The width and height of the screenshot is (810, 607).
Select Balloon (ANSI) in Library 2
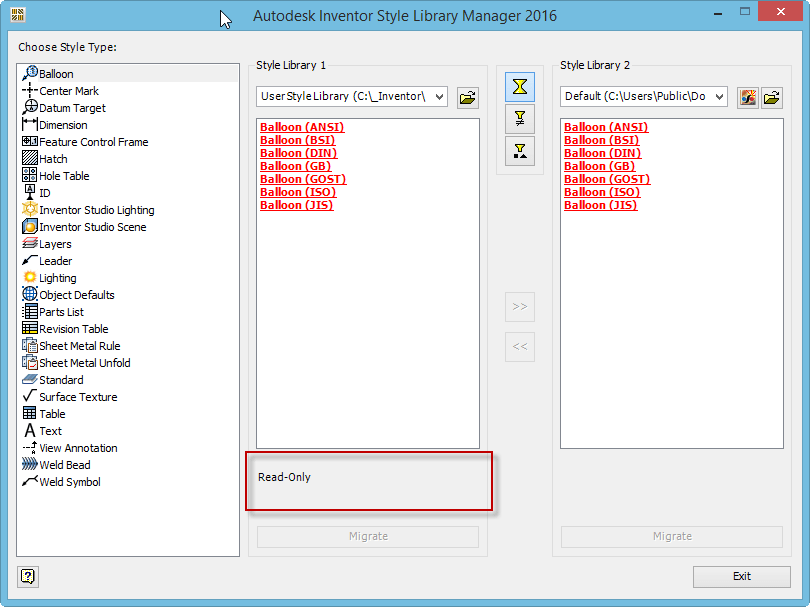pos(606,127)
